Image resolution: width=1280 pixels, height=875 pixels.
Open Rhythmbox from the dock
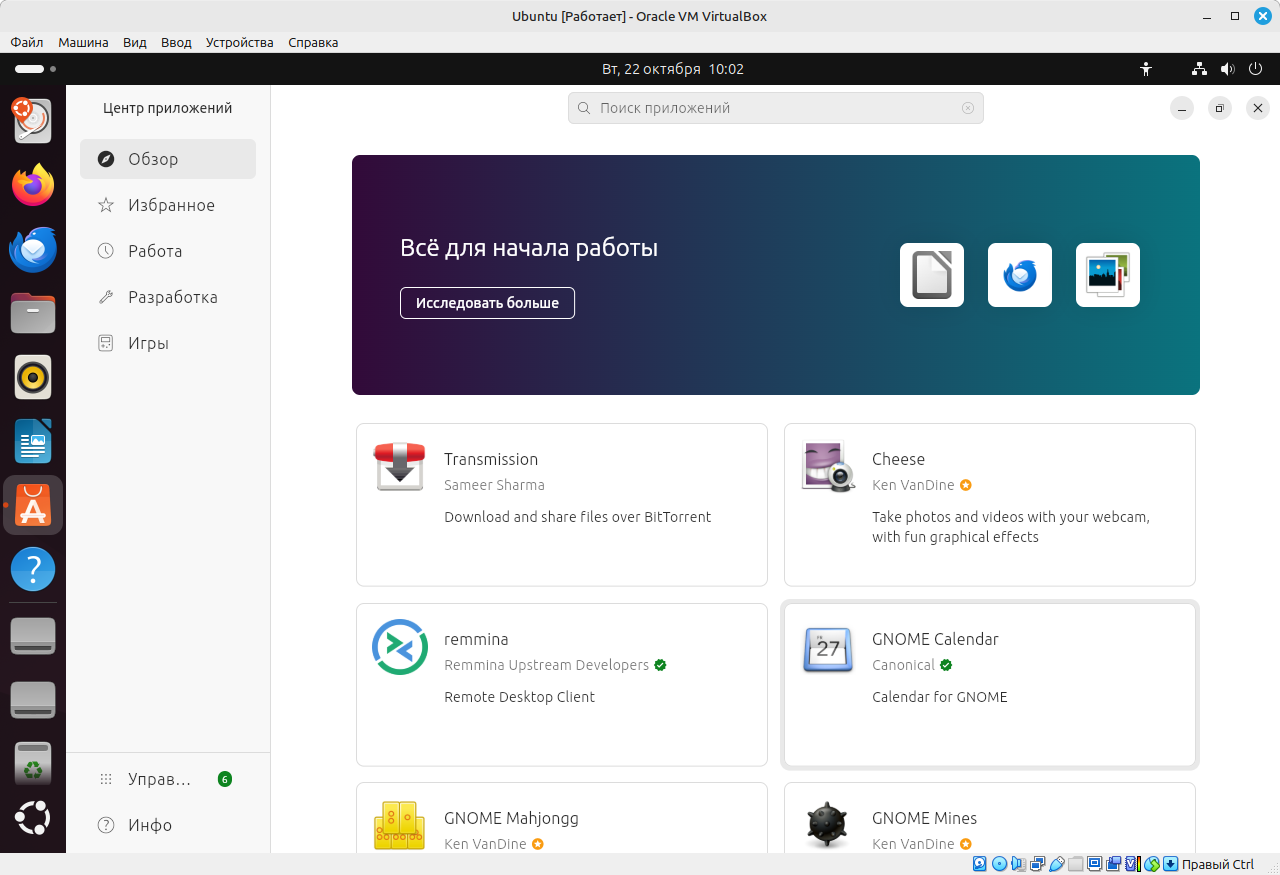[33, 377]
